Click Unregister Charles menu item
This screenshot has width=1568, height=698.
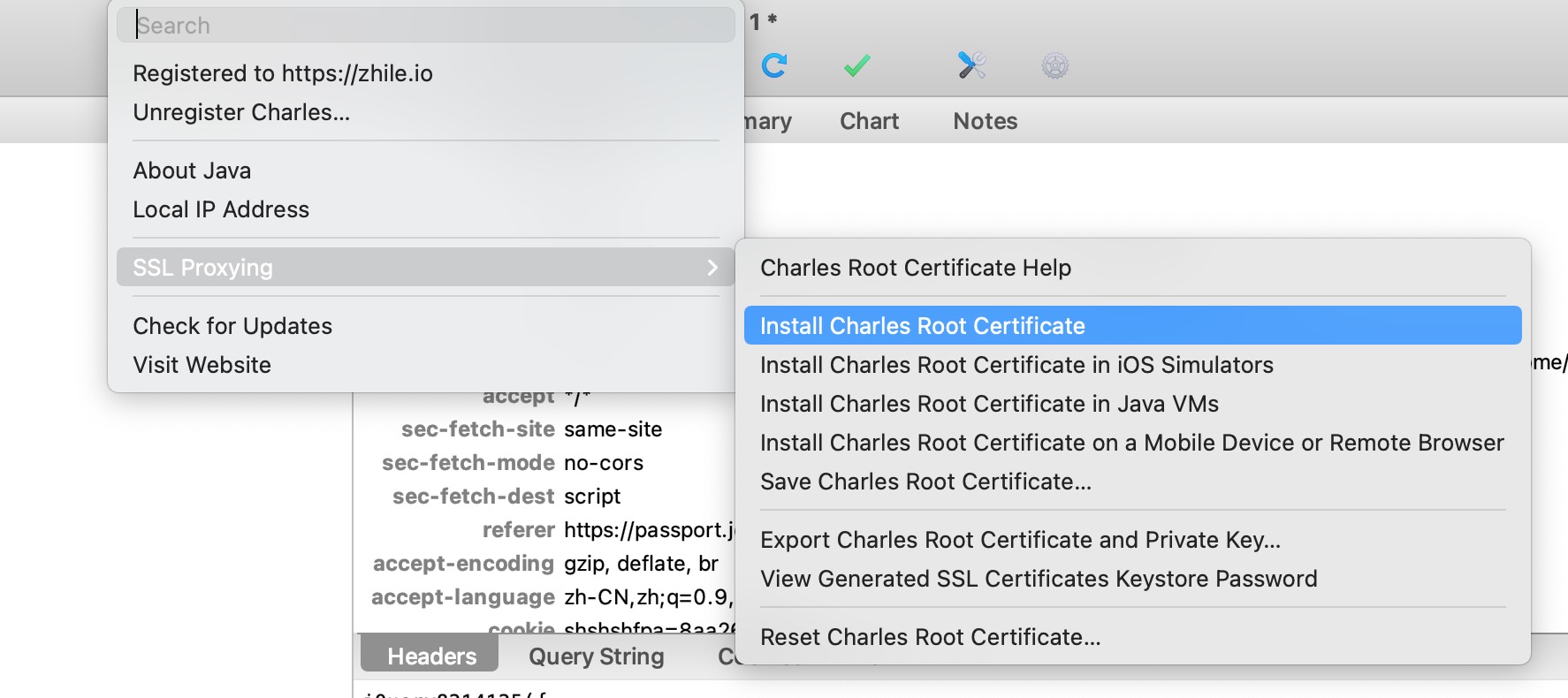click(x=241, y=112)
